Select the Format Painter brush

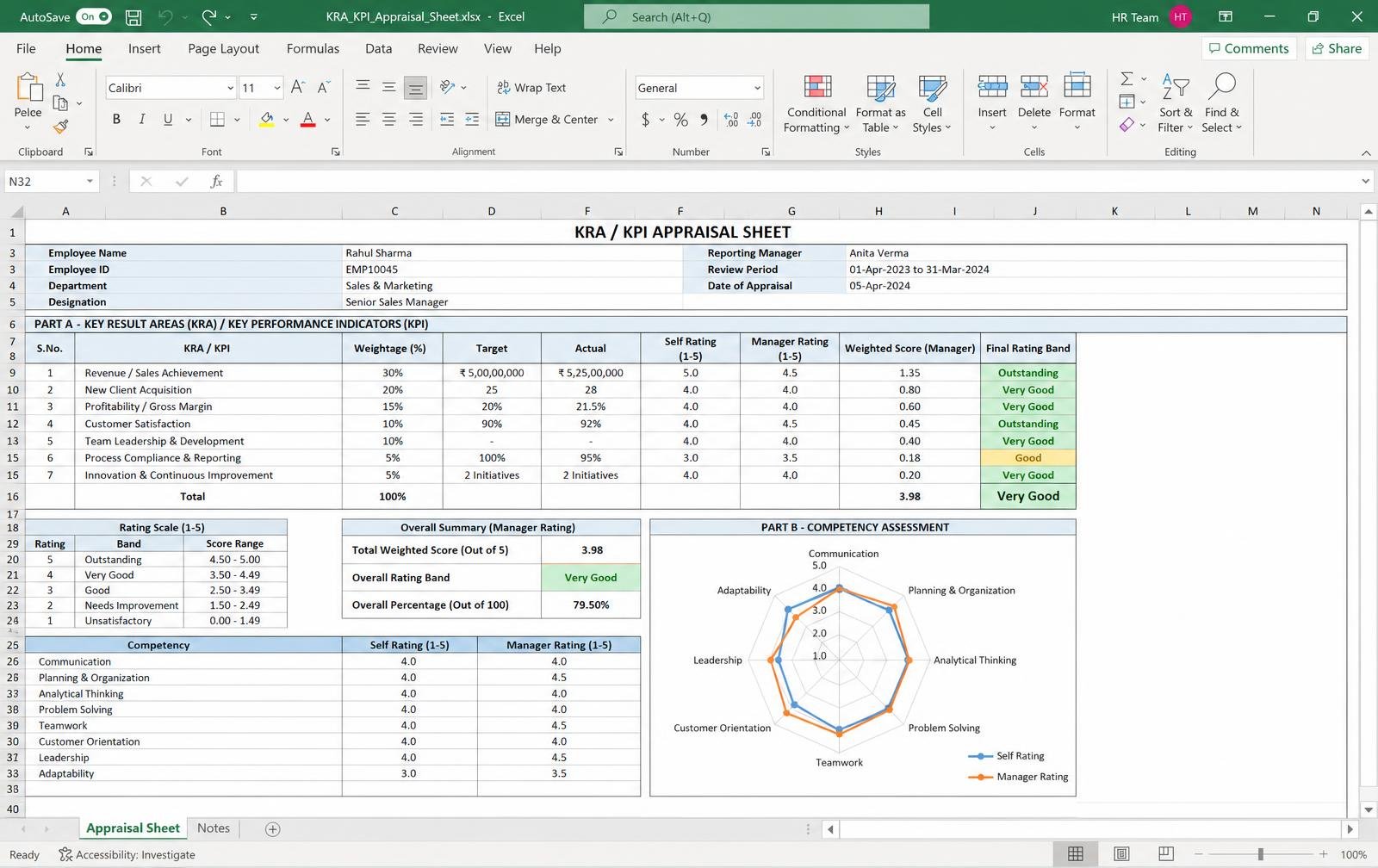[x=60, y=127]
